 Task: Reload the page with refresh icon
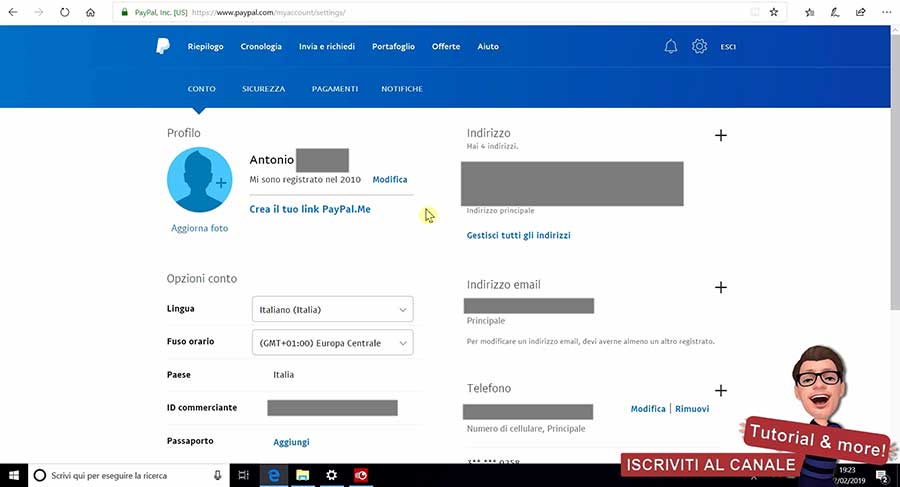(x=64, y=12)
